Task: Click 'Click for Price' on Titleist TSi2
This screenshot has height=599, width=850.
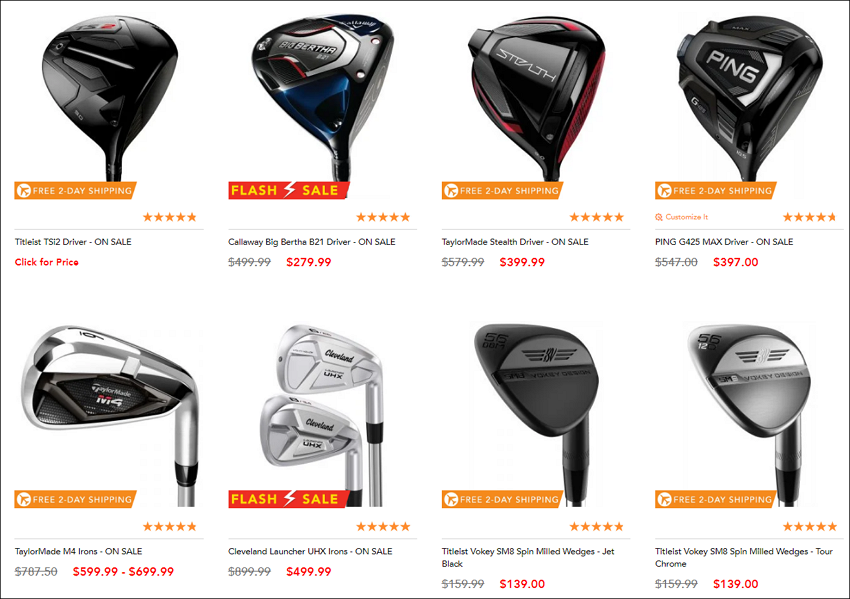Action: tap(47, 262)
